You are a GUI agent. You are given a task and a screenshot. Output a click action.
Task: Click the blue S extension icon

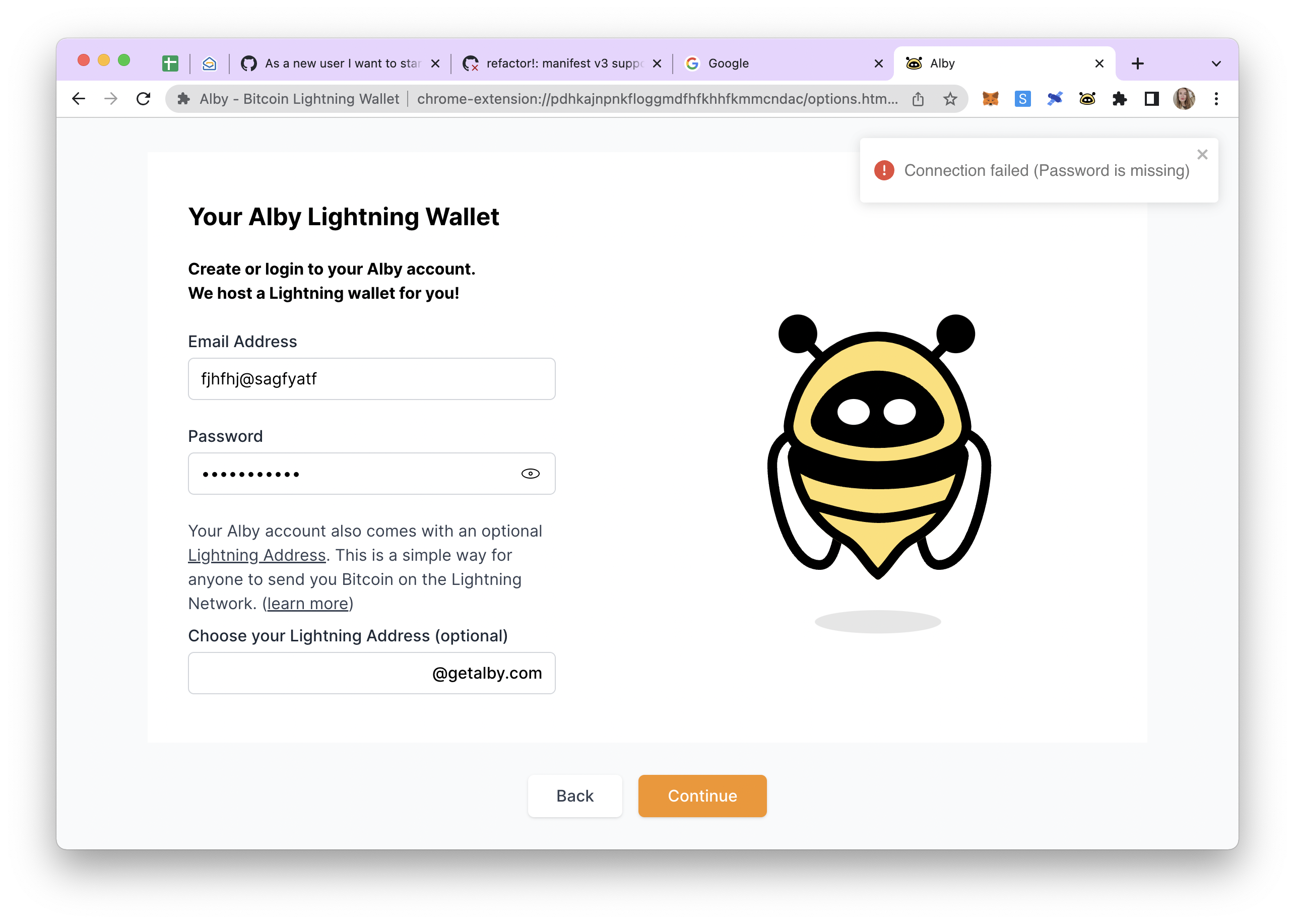pos(1022,99)
